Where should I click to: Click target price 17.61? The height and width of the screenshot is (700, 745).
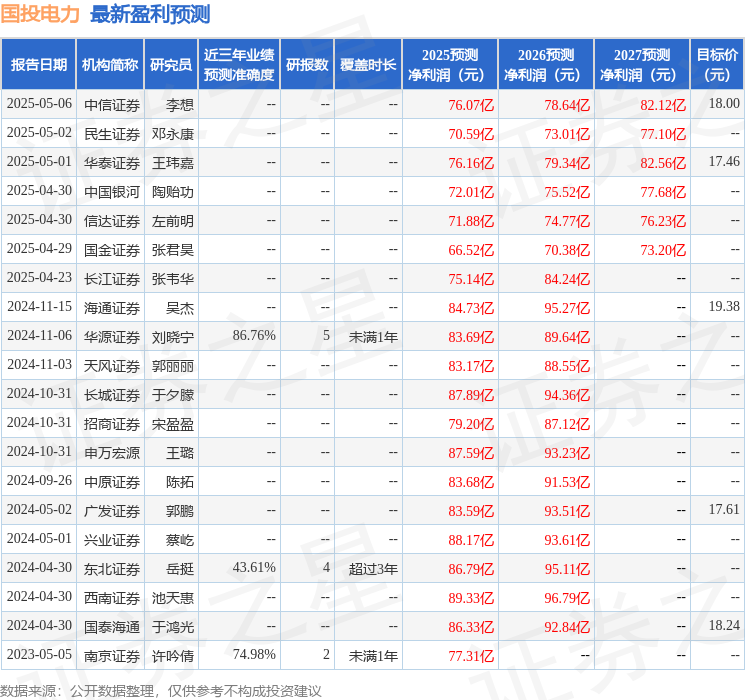(724, 509)
